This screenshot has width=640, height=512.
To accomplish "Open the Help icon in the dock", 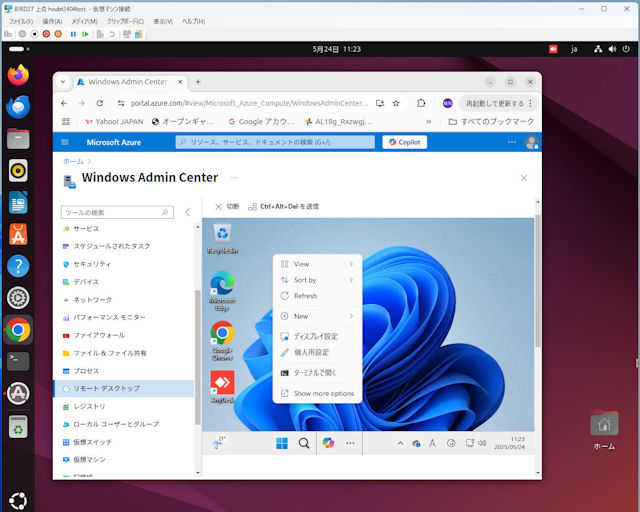I will tap(18, 266).
